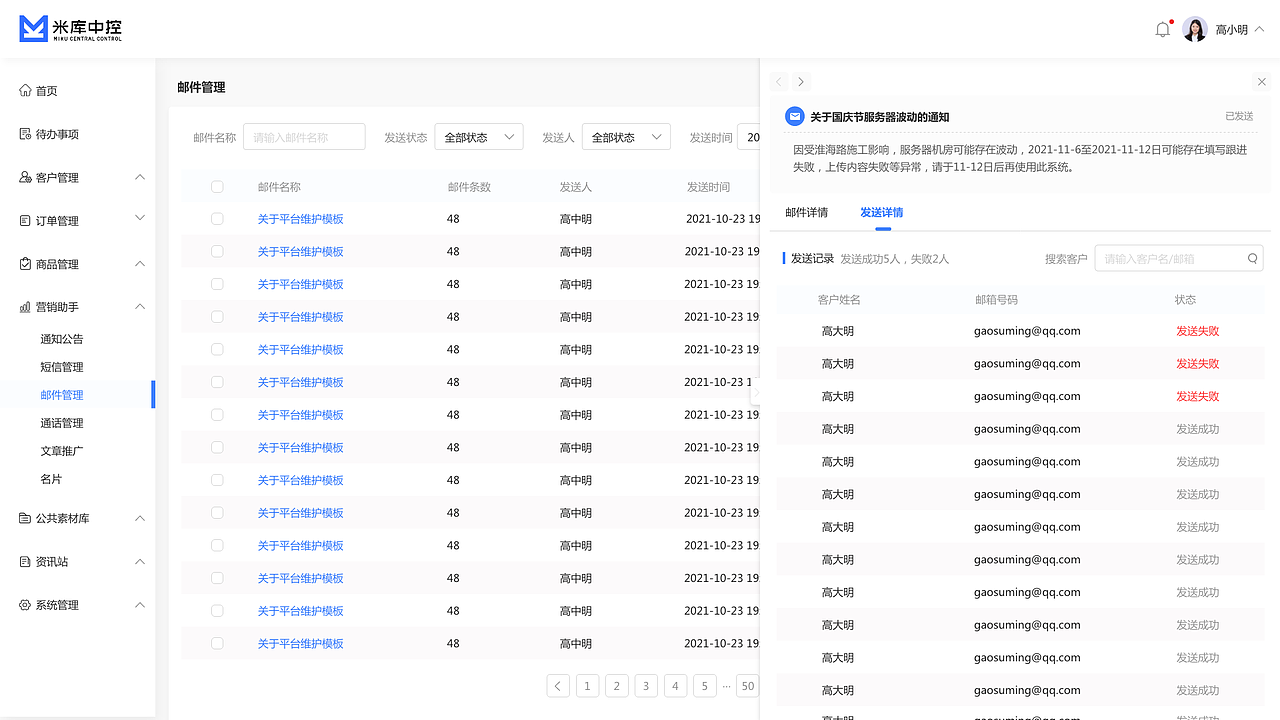The image size is (1280, 720).
Task: Jump to page 50 in pagination
Action: (747, 686)
